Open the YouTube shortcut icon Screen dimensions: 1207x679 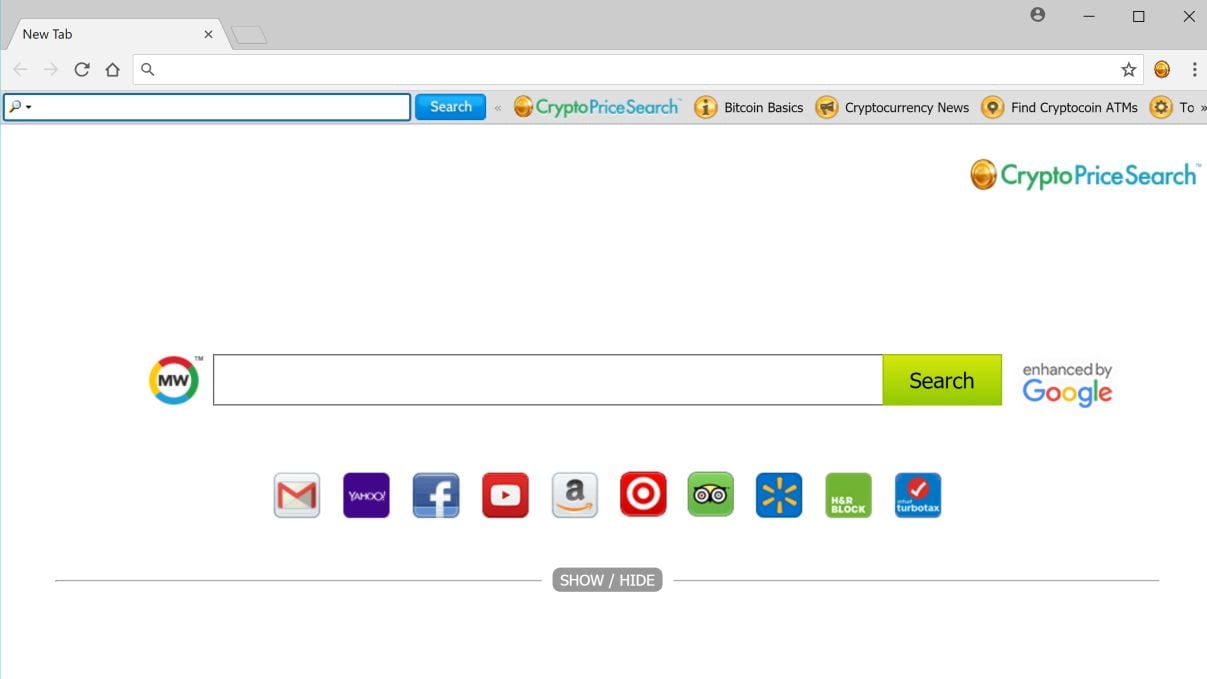coord(505,495)
